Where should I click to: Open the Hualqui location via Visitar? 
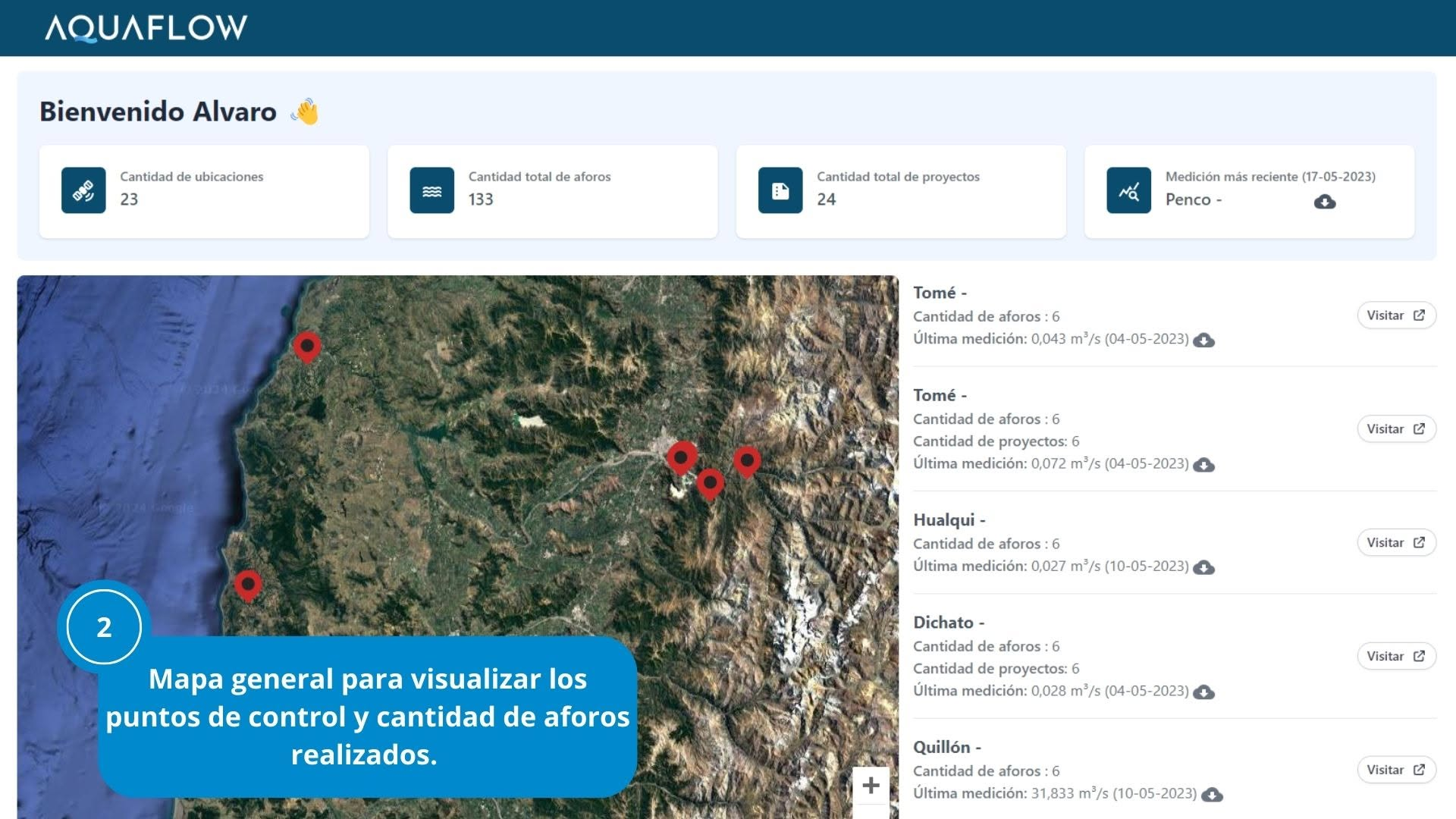click(x=1396, y=543)
